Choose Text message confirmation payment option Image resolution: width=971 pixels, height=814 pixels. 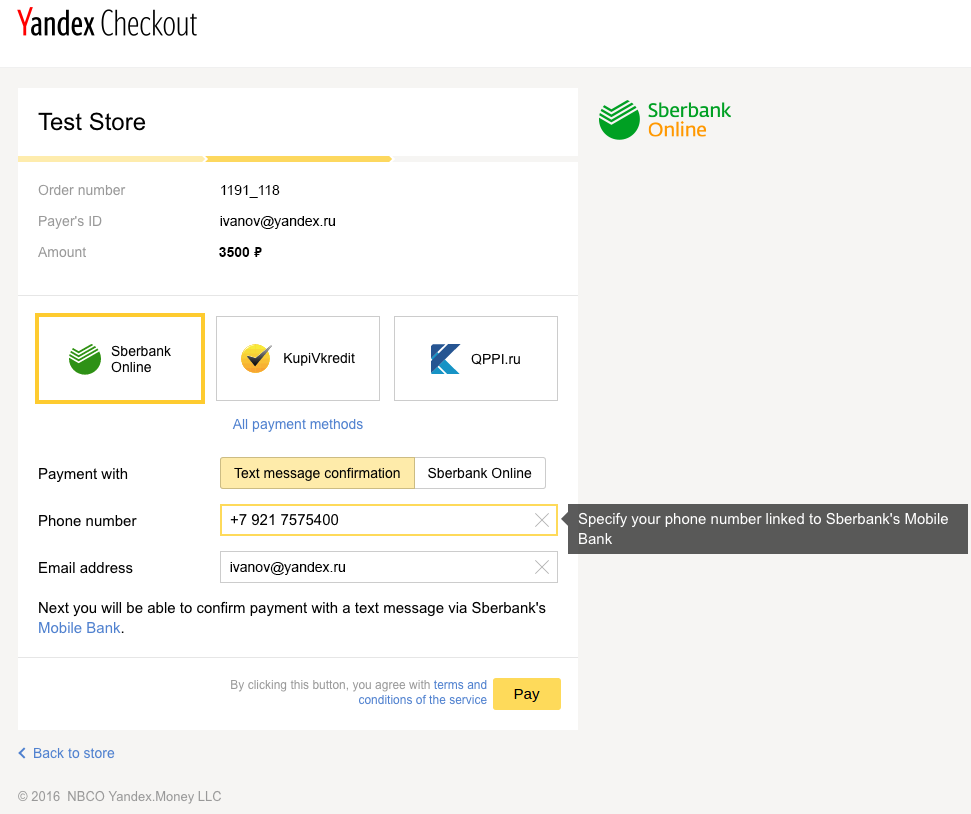317,473
